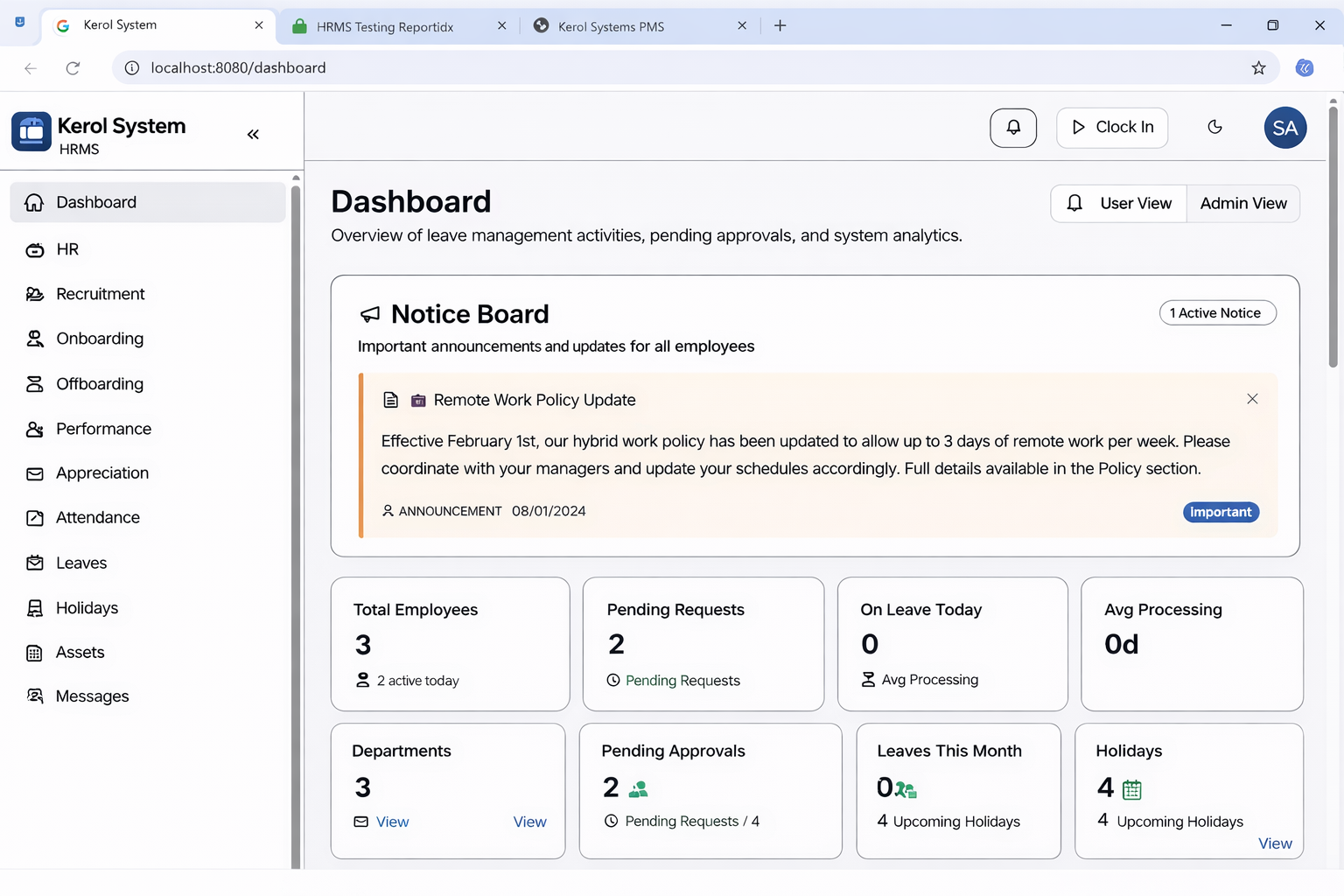Open Recruitment from the sidebar
Image resolution: width=1344 pixels, height=896 pixels.
(x=101, y=294)
